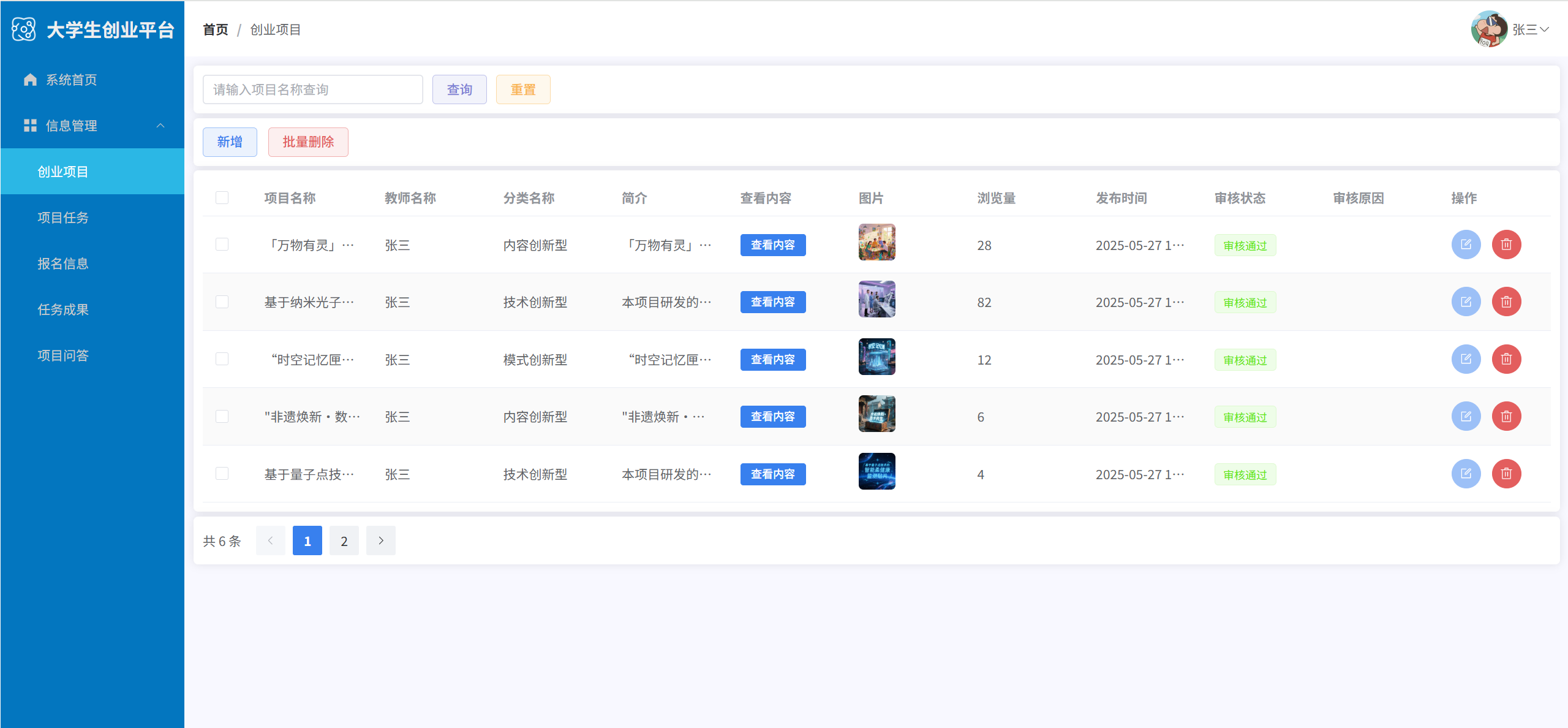Click the platform logo icon beside 大学生创业平台

(x=24, y=29)
